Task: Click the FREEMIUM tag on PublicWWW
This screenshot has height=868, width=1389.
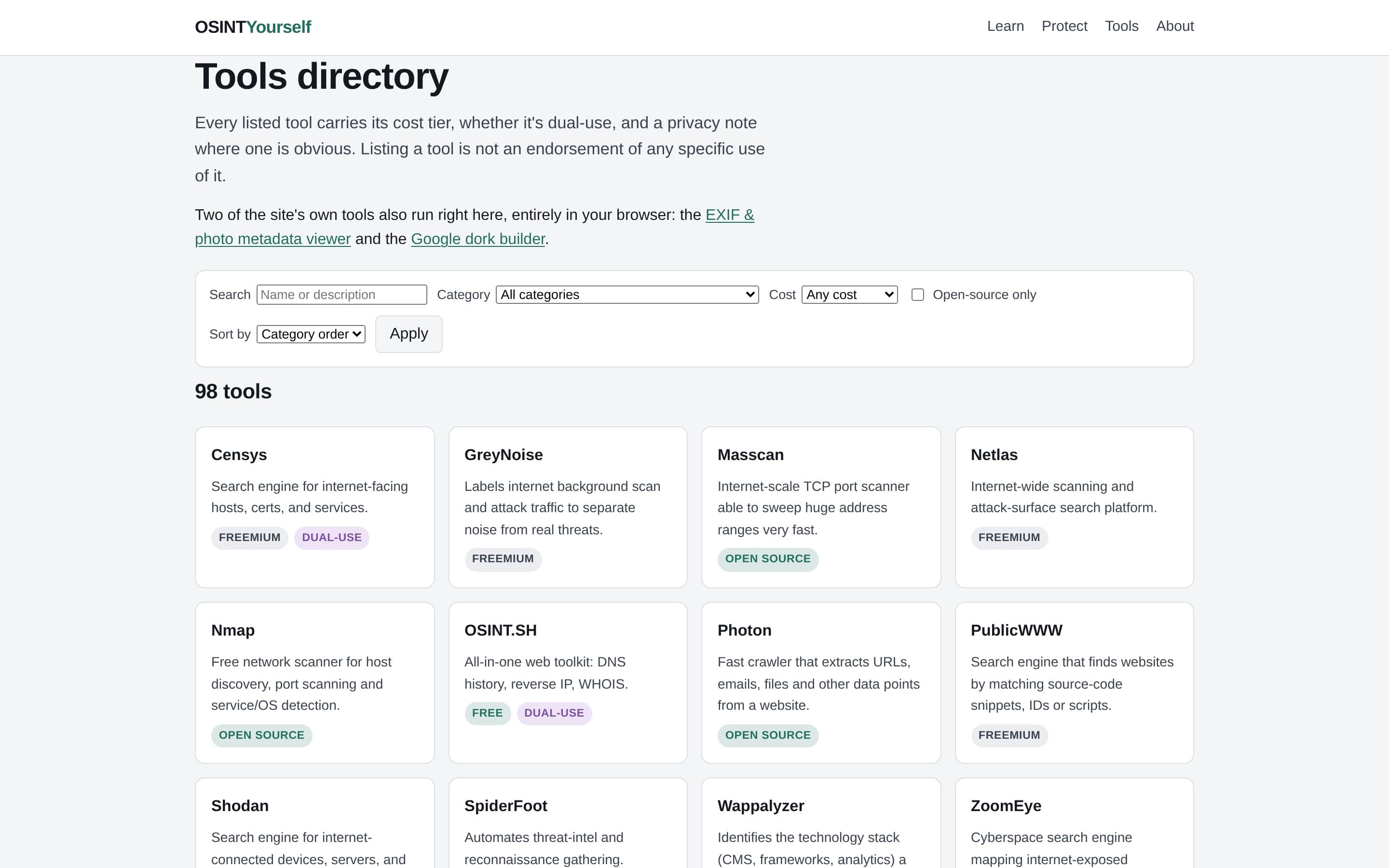Action: pos(1009,735)
